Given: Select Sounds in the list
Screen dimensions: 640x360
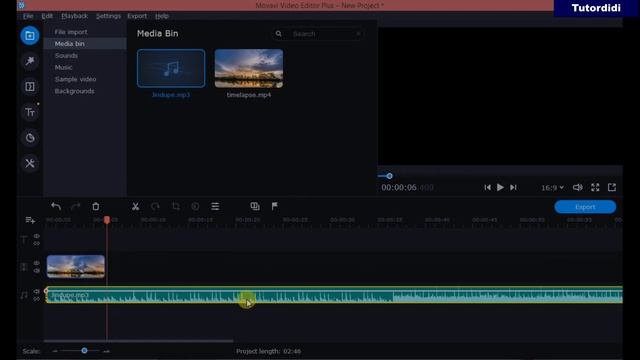Looking at the screenshot, I should click(85, 56).
